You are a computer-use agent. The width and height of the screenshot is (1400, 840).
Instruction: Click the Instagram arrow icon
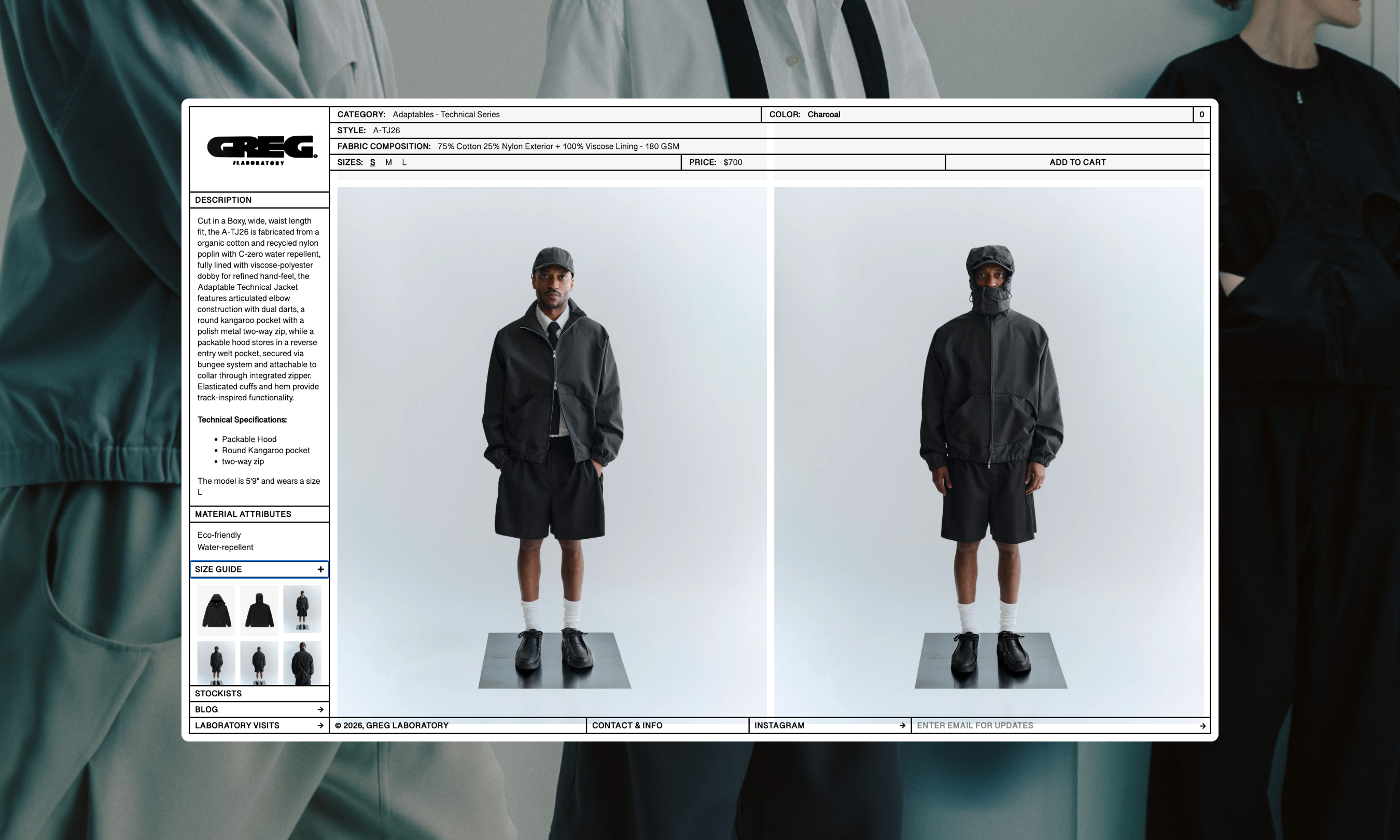(902, 725)
